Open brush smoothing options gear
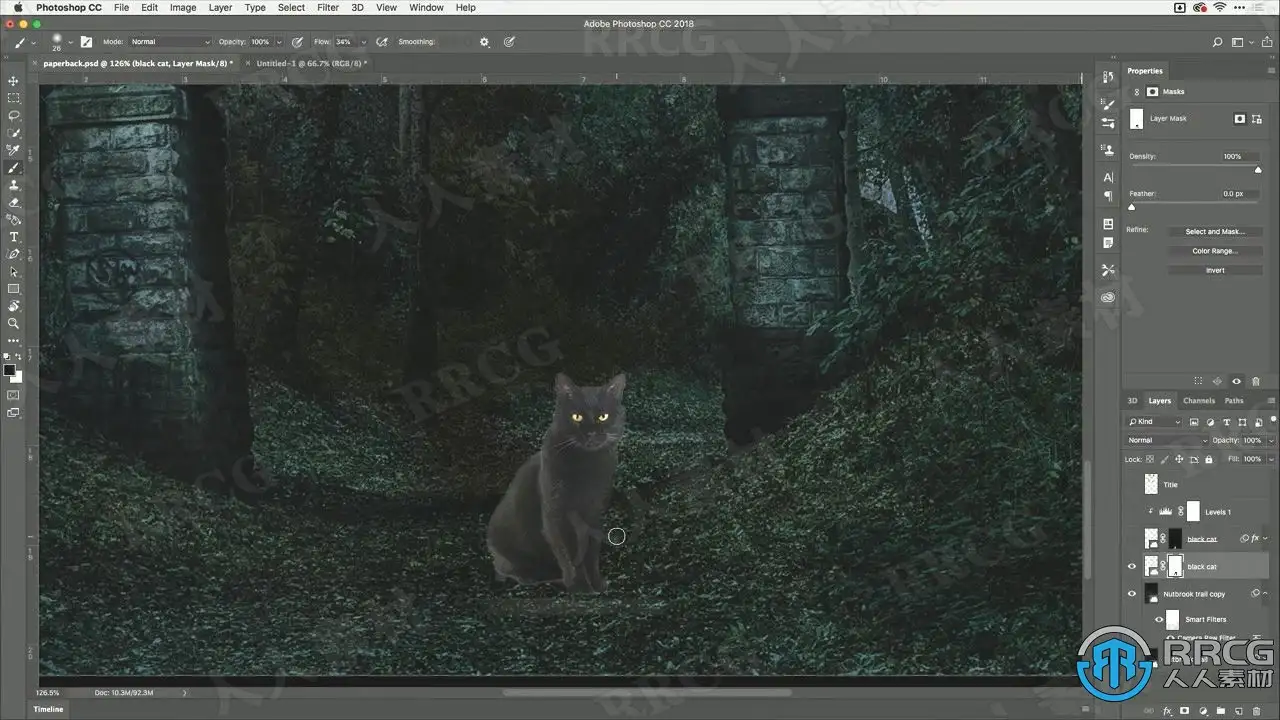The image size is (1280, 720). [485, 42]
